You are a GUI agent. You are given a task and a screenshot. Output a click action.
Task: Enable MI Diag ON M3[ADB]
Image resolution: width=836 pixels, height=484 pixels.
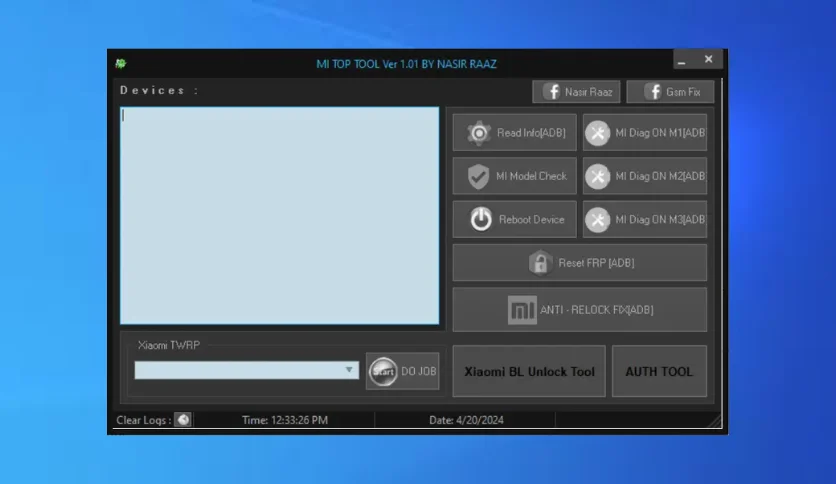[x=645, y=219]
